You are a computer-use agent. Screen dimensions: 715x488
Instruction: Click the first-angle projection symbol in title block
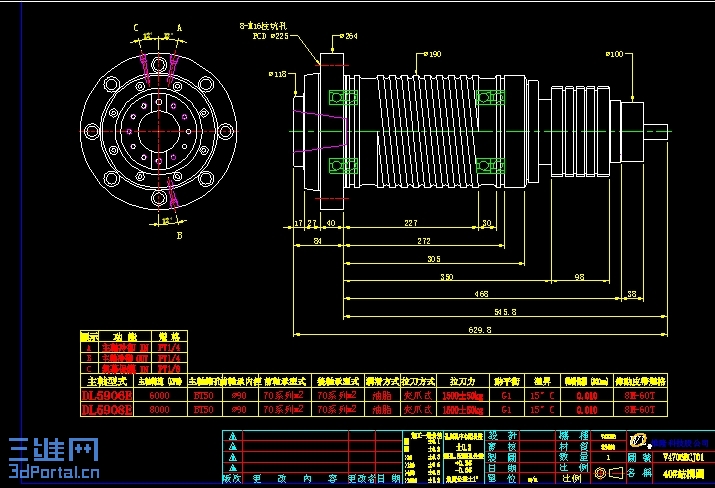[608, 473]
